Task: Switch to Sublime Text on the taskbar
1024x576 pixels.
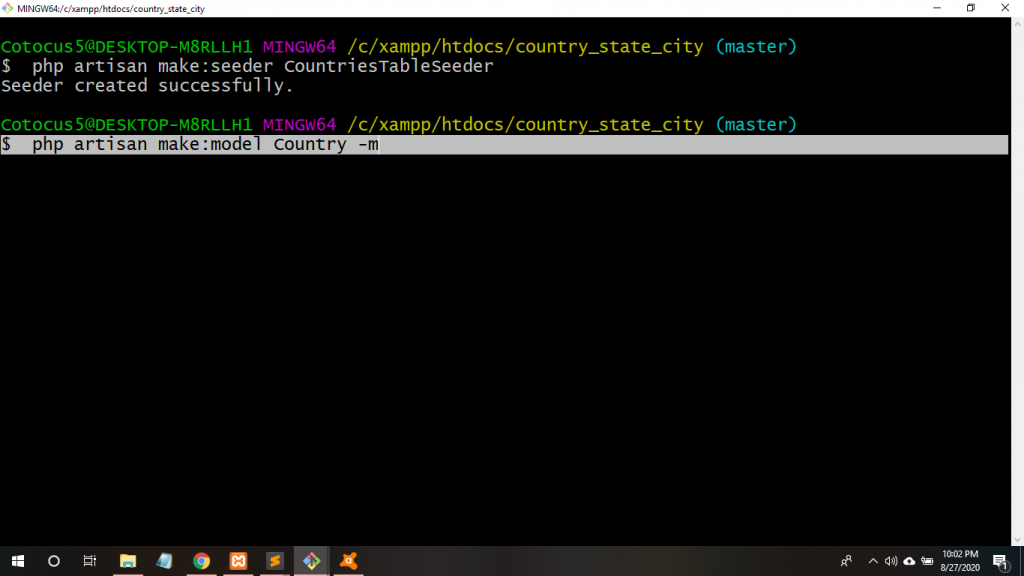Action: (x=274, y=561)
